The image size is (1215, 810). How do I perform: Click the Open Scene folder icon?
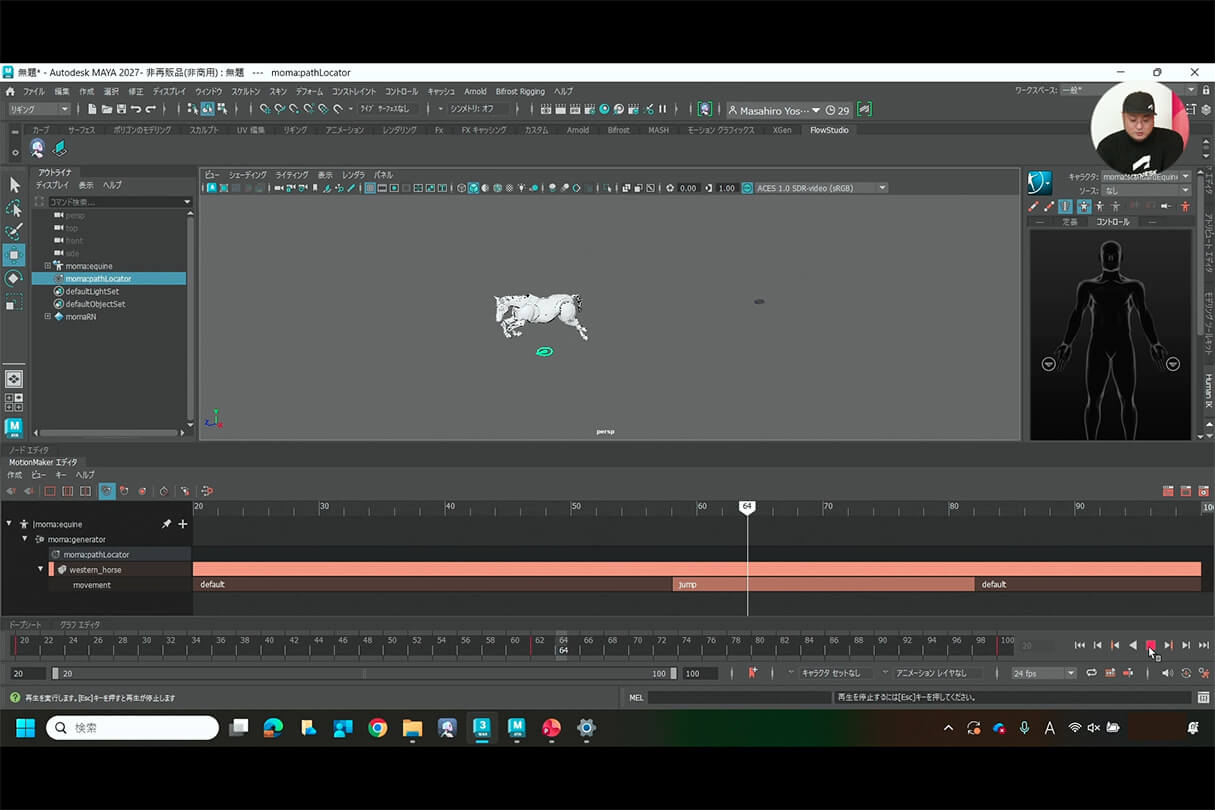pos(107,109)
